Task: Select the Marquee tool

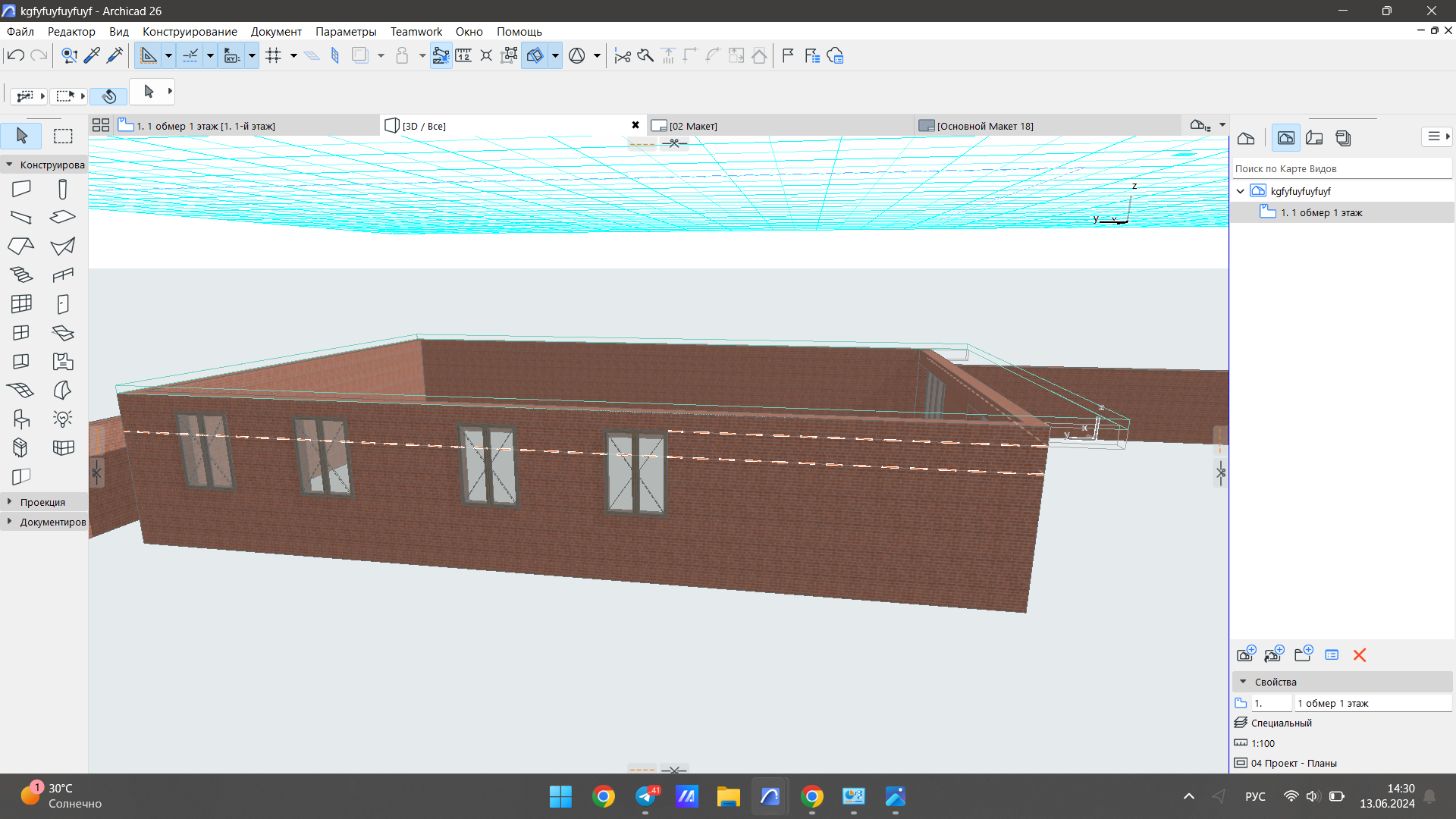Action: (63, 136)
